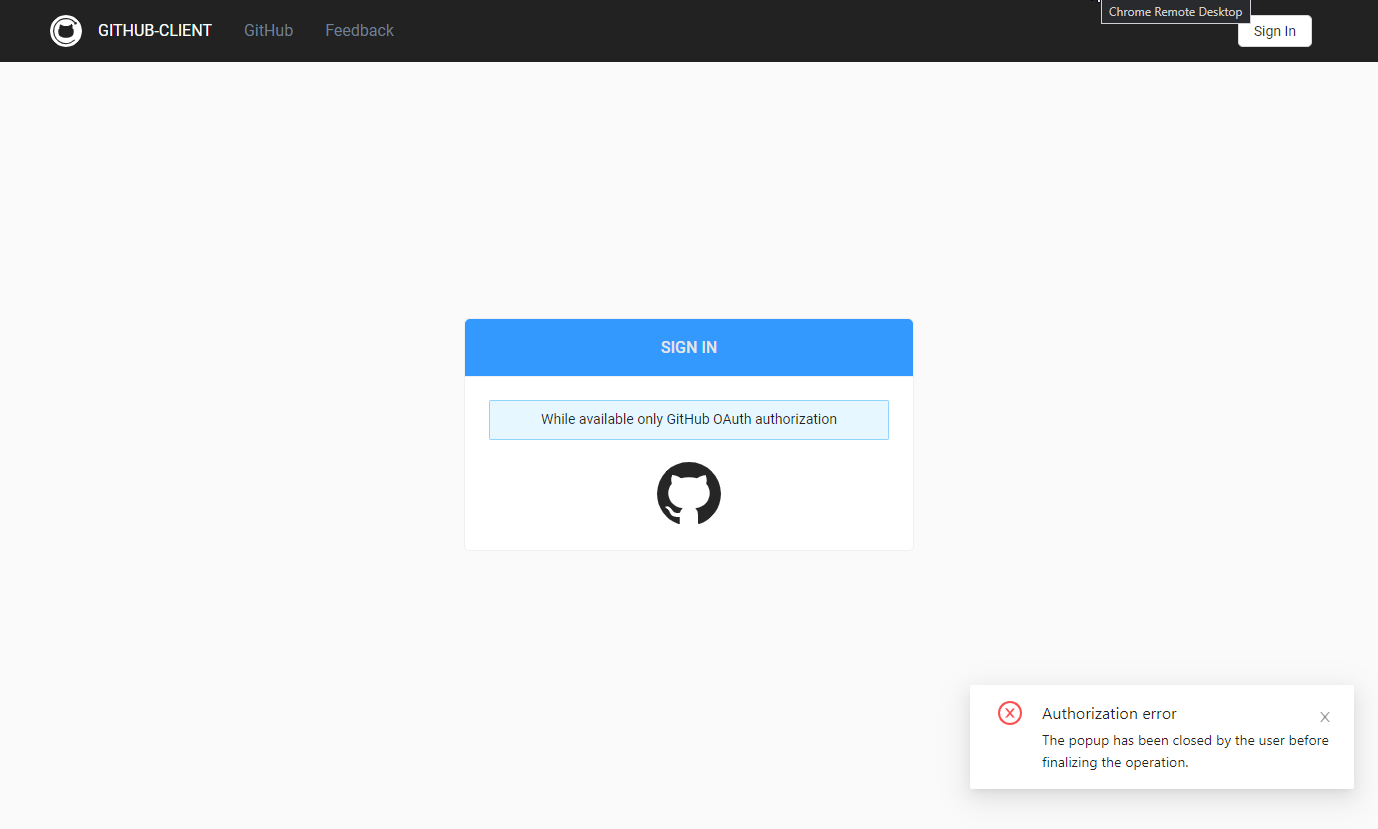Click the red error icon in notification
1378x829 pixels.
(1010, 713)
